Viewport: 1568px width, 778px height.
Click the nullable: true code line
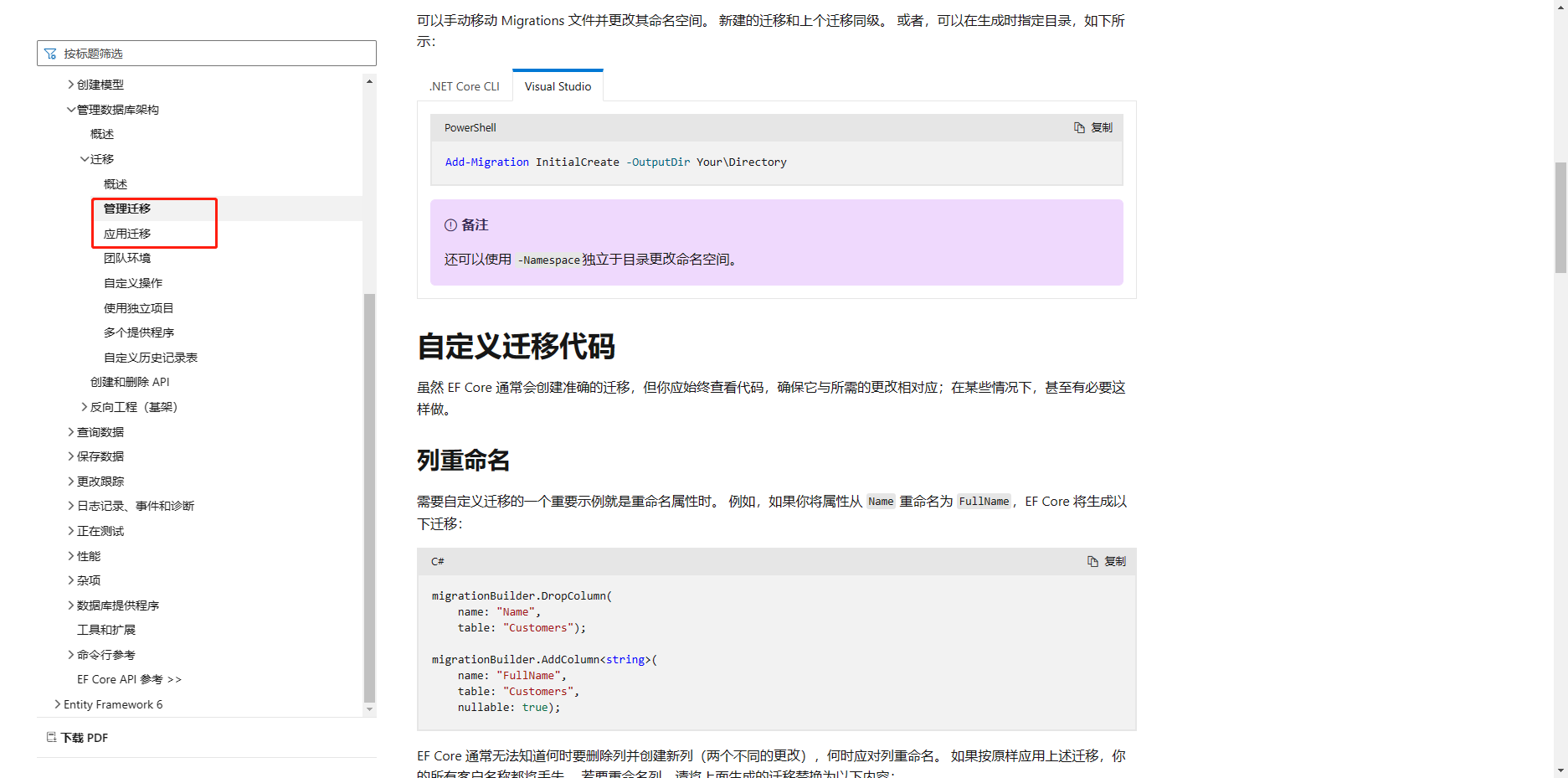pos(509,708)
